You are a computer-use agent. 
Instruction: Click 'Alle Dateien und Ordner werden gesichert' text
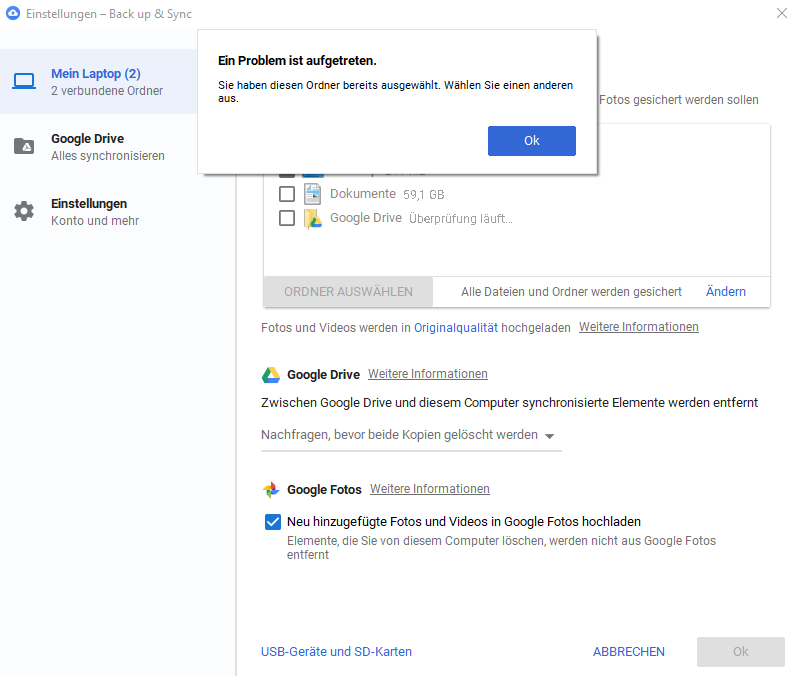[x=571, y=292]
